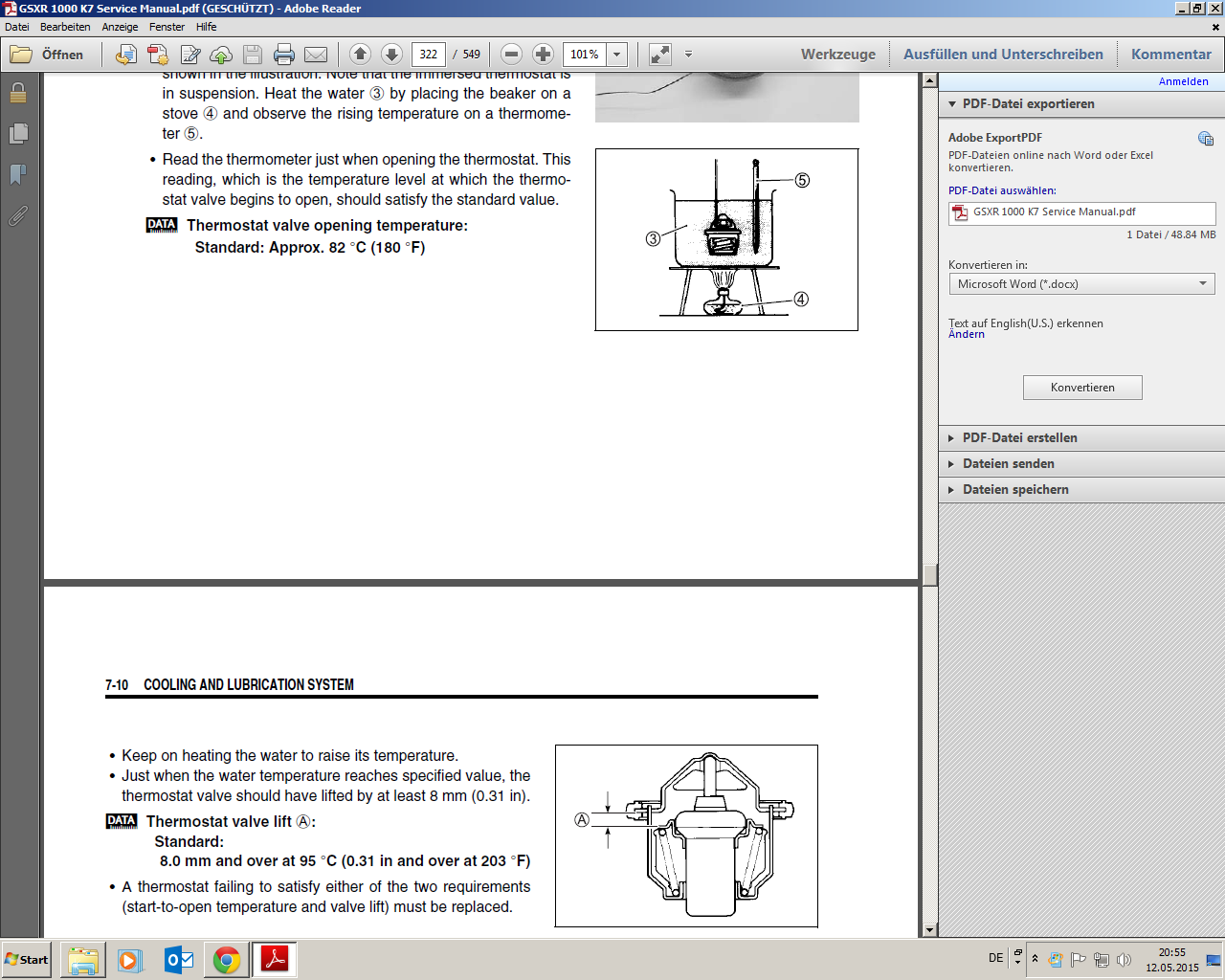The height and width of the screenshot is (980, 1225).
Task: Send file via the email envelope icon
Action: (316, 55)
